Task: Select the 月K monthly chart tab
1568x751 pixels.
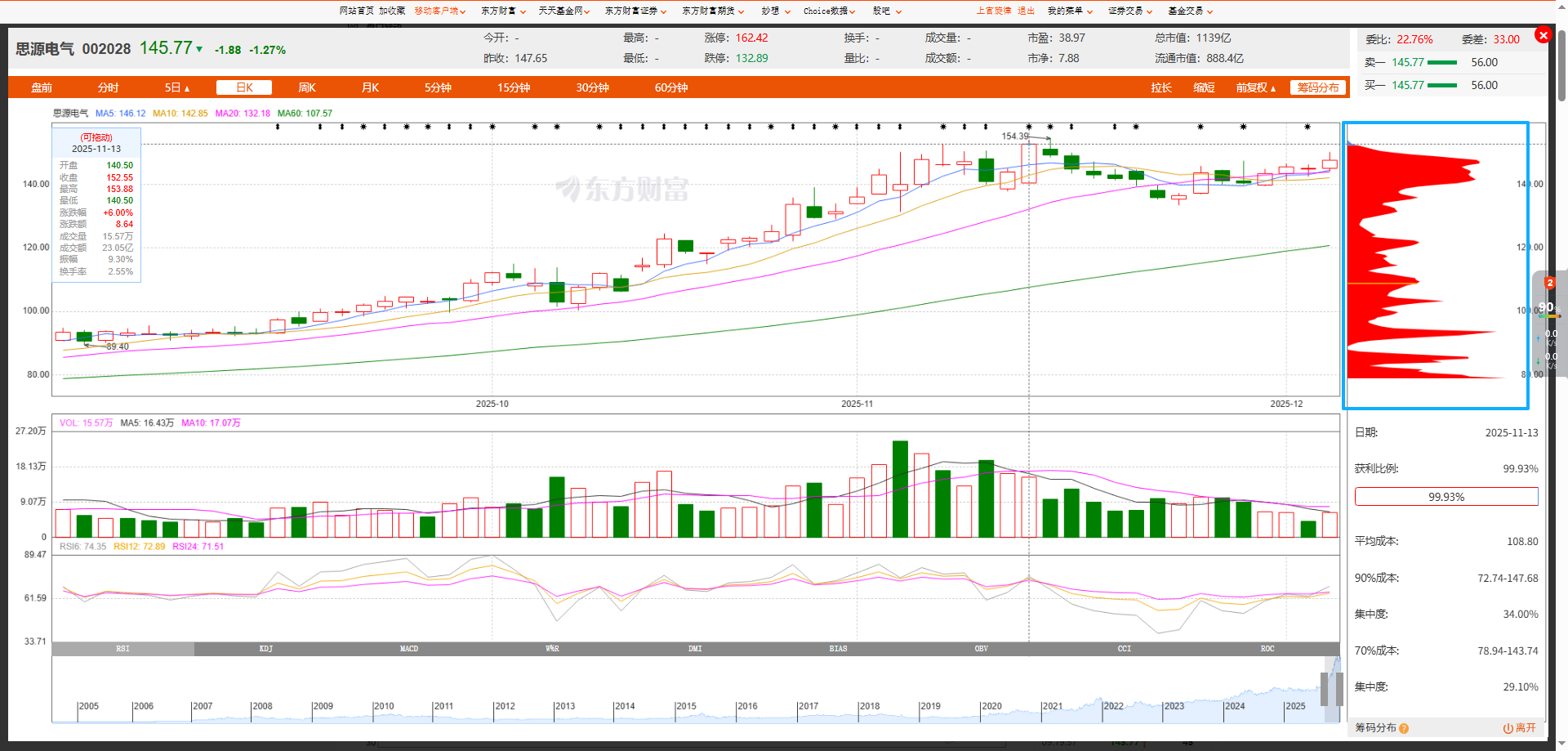Action: (370, 87)
